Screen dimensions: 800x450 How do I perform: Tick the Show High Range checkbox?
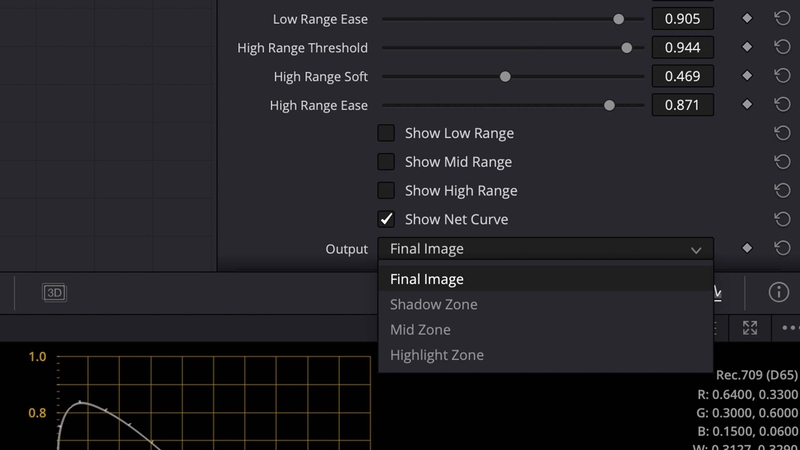386,190
